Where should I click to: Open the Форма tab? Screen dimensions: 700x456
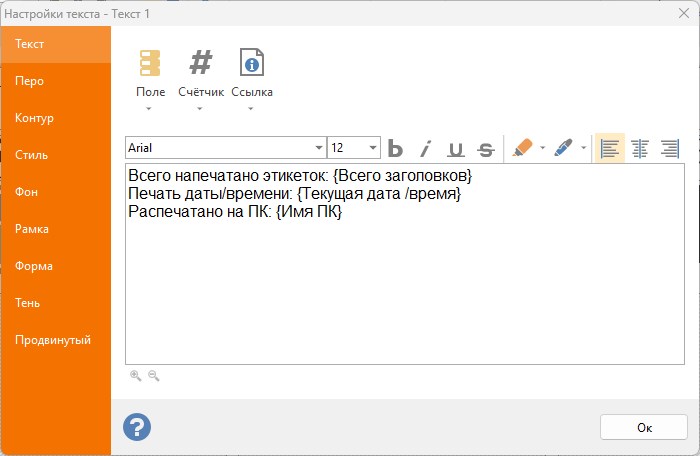coord(55,266)
